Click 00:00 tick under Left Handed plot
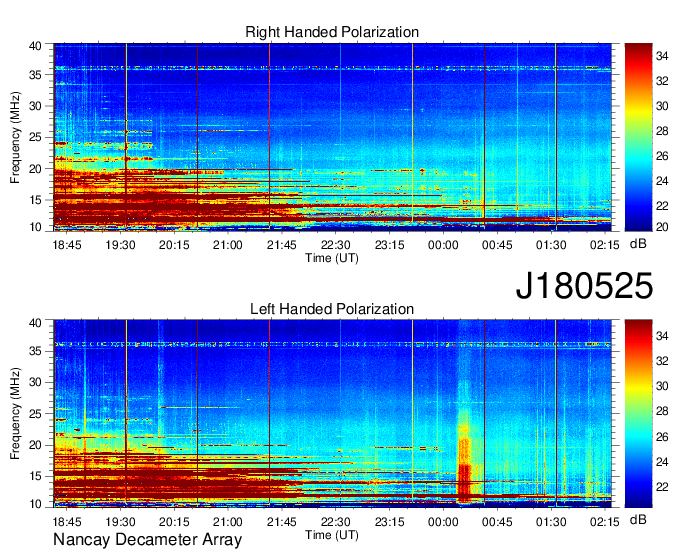This screenshot has width=680, height=552. point(443,522)
